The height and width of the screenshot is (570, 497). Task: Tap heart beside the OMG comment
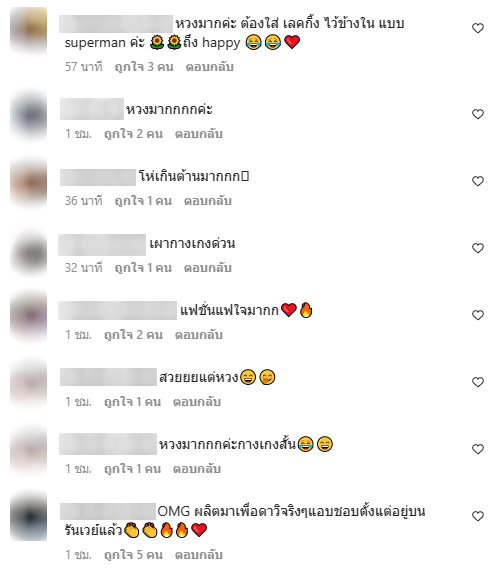[478, 516]
